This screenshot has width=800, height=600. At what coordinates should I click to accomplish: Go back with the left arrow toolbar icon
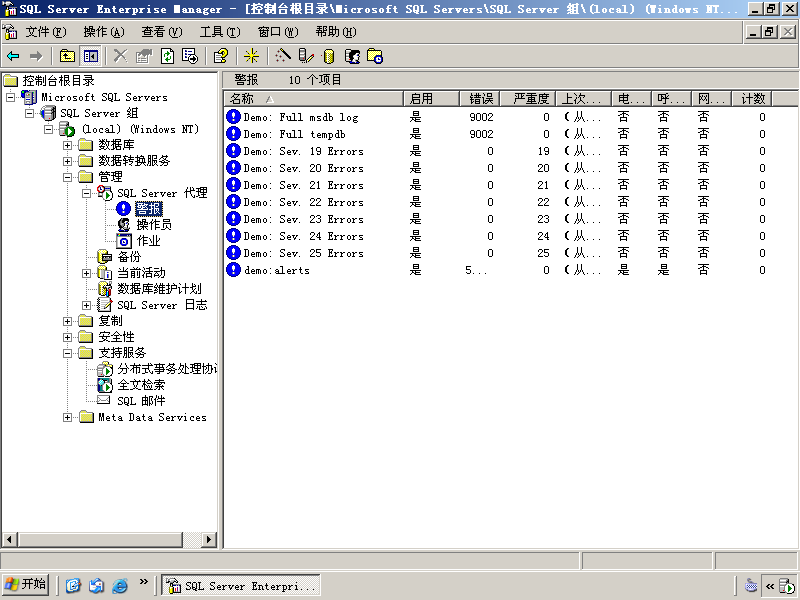[13, 56]
